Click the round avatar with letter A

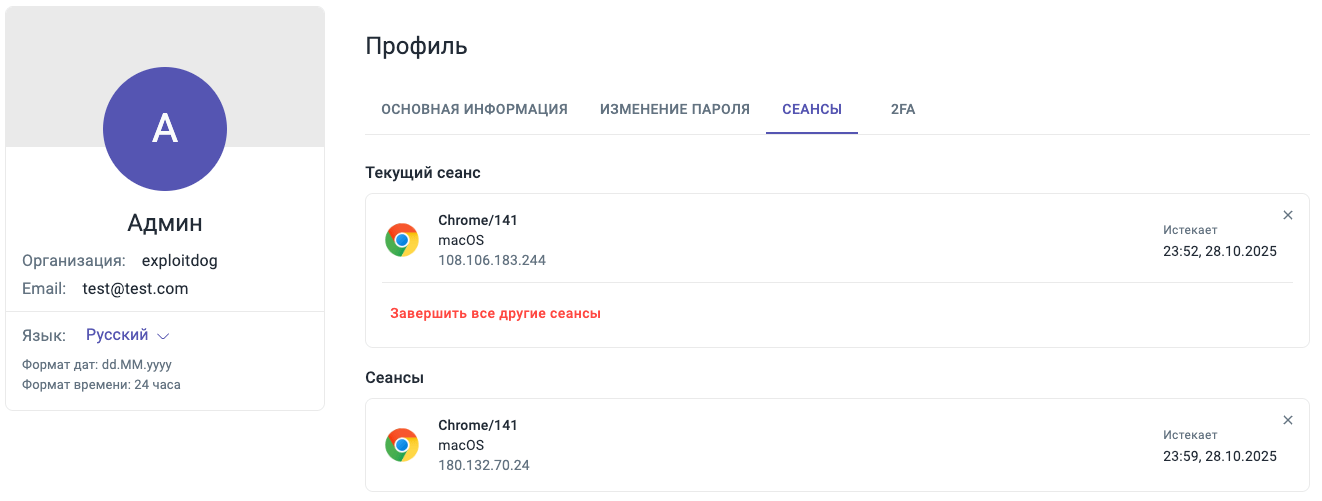tap(165, 129)
